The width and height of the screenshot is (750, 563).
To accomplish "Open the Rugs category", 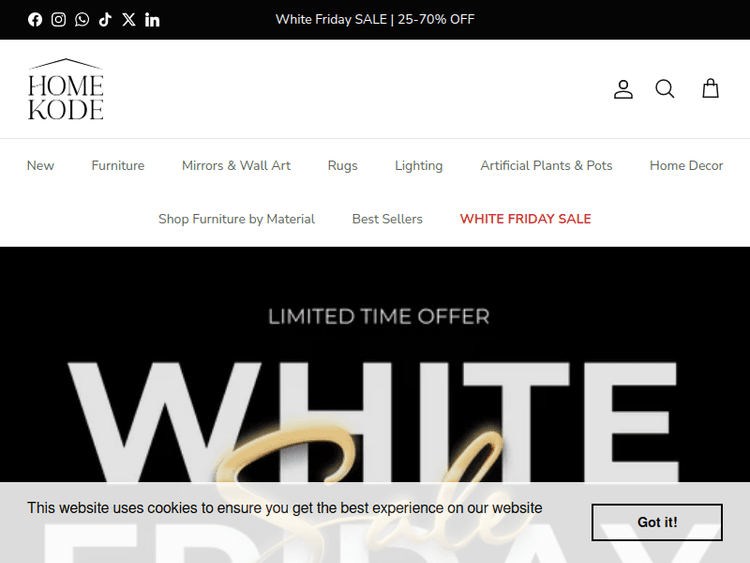I will (x=342, y=166).
